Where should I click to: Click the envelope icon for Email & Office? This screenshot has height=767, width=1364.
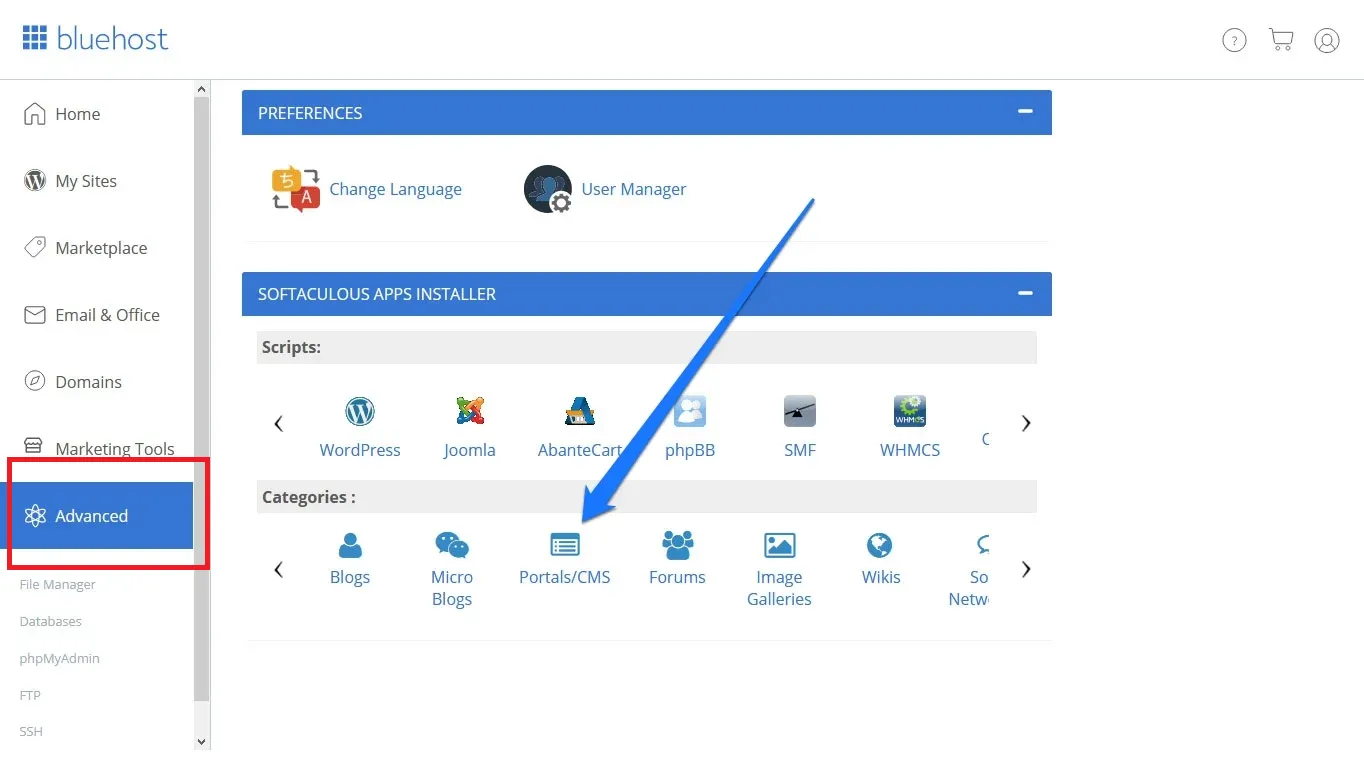pyautogui.click(x=35, y=315)
